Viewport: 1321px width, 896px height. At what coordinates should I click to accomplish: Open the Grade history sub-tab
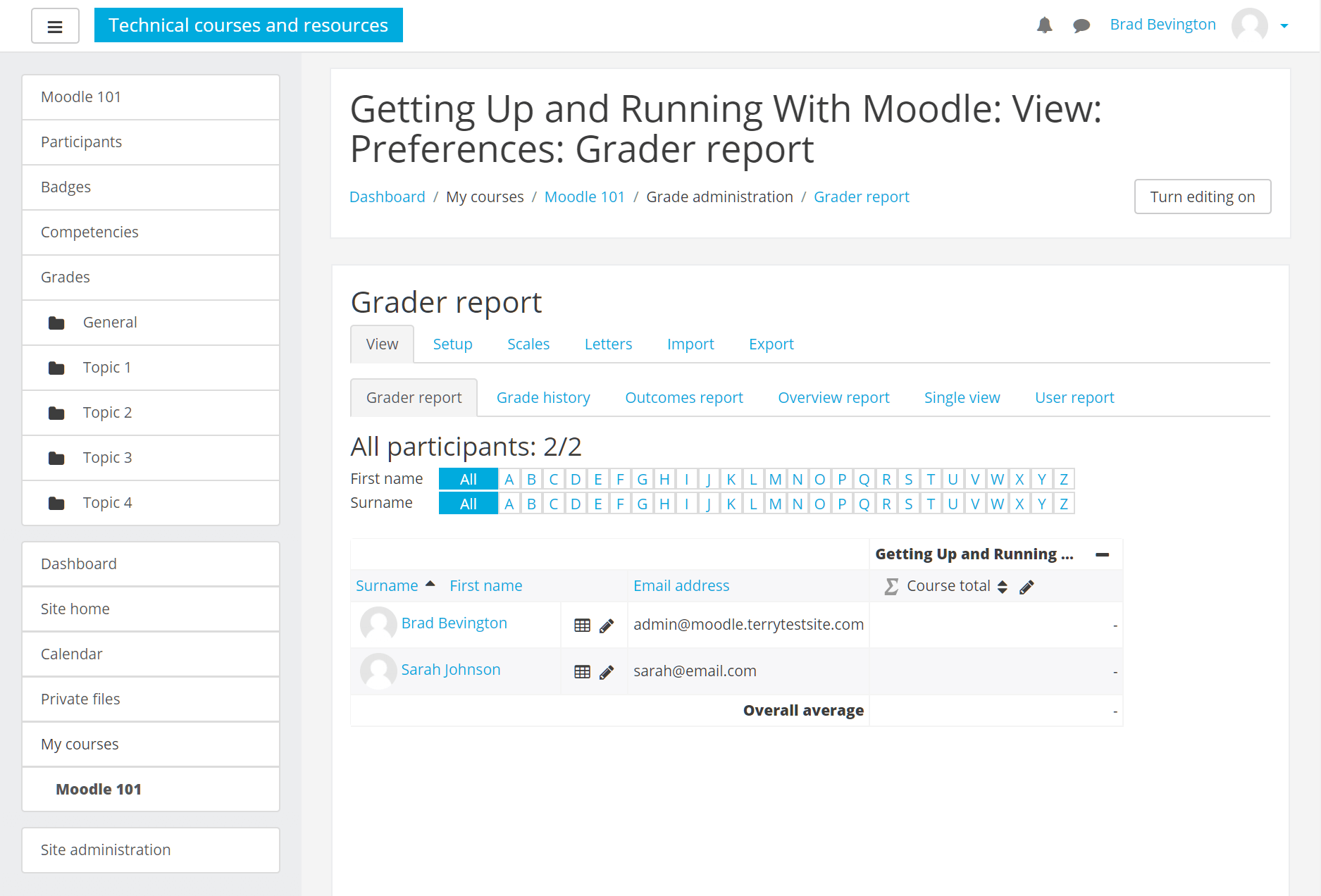coord(543,397)
